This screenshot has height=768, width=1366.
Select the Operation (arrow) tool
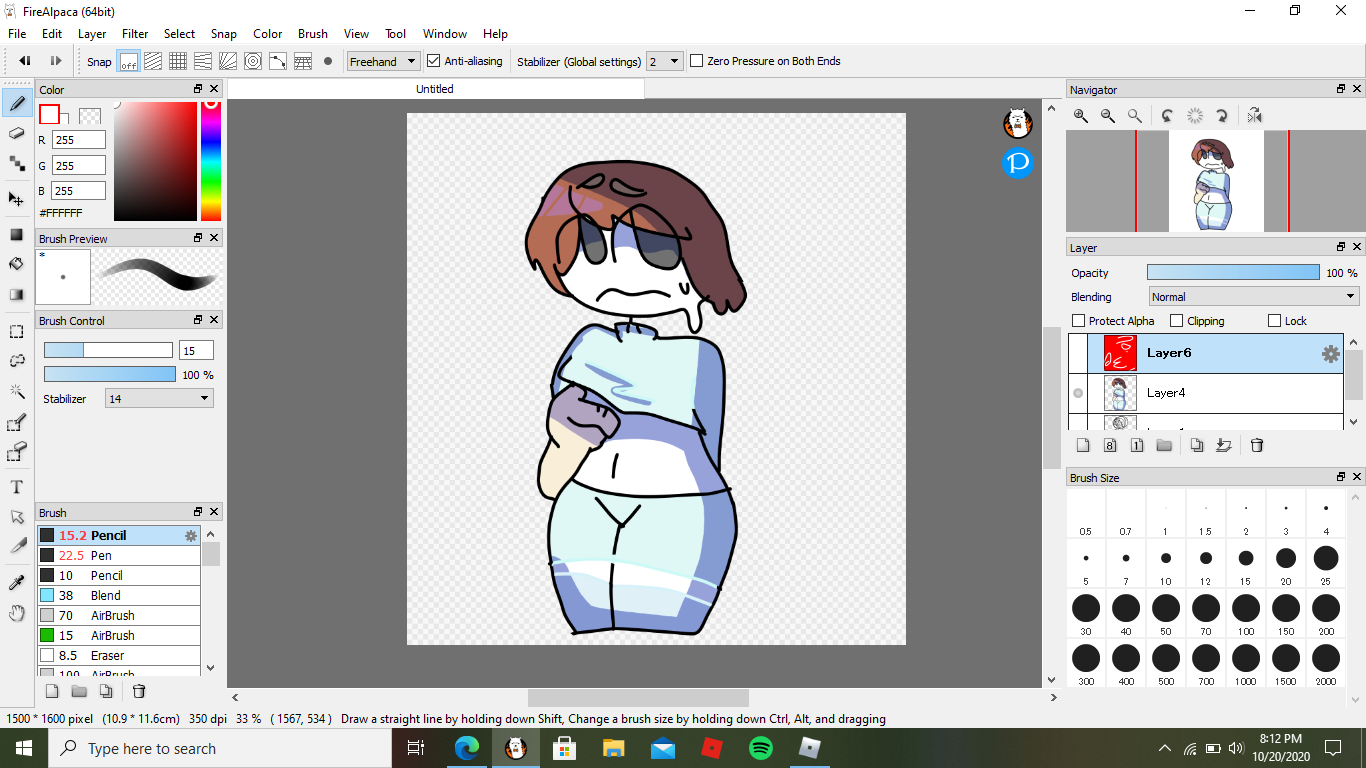pyautogui.click(x=17, y=516)
